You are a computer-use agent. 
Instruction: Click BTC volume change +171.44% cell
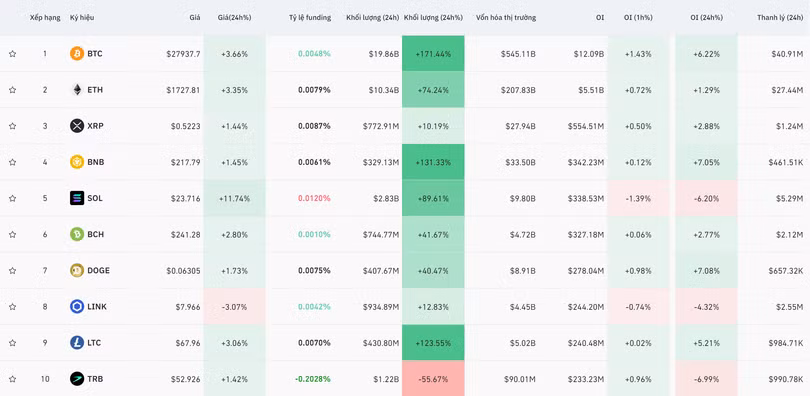tap(433, 54)
